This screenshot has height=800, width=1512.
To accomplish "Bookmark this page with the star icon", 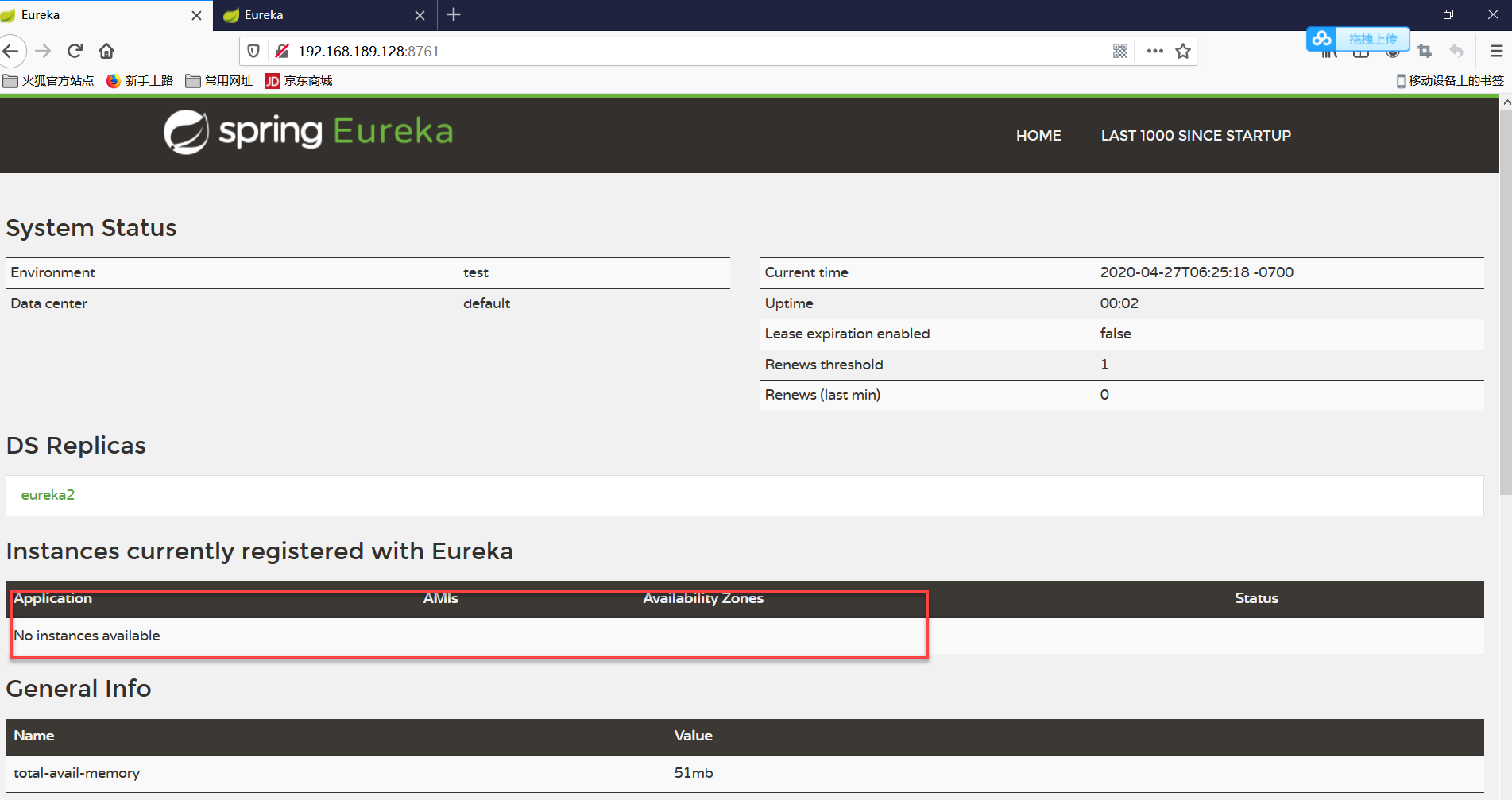I will 1183,51.
